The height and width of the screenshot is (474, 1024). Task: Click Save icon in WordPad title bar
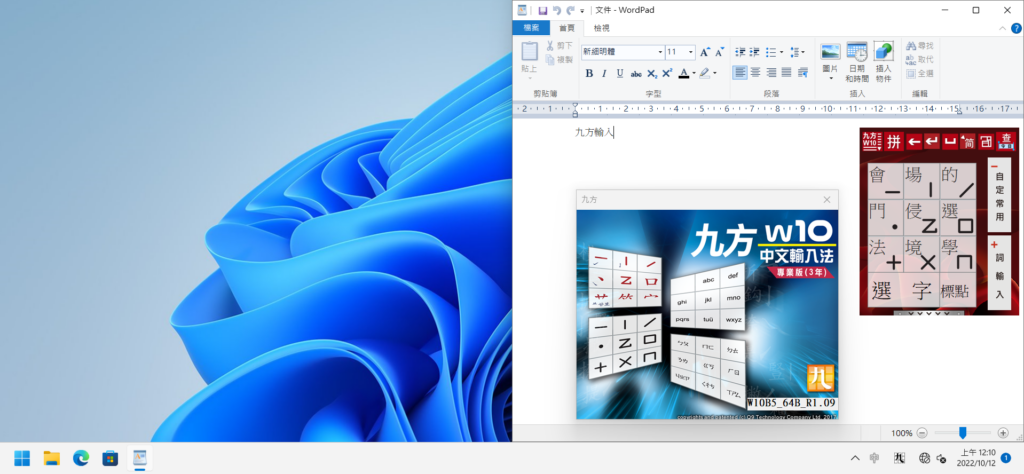542,10
